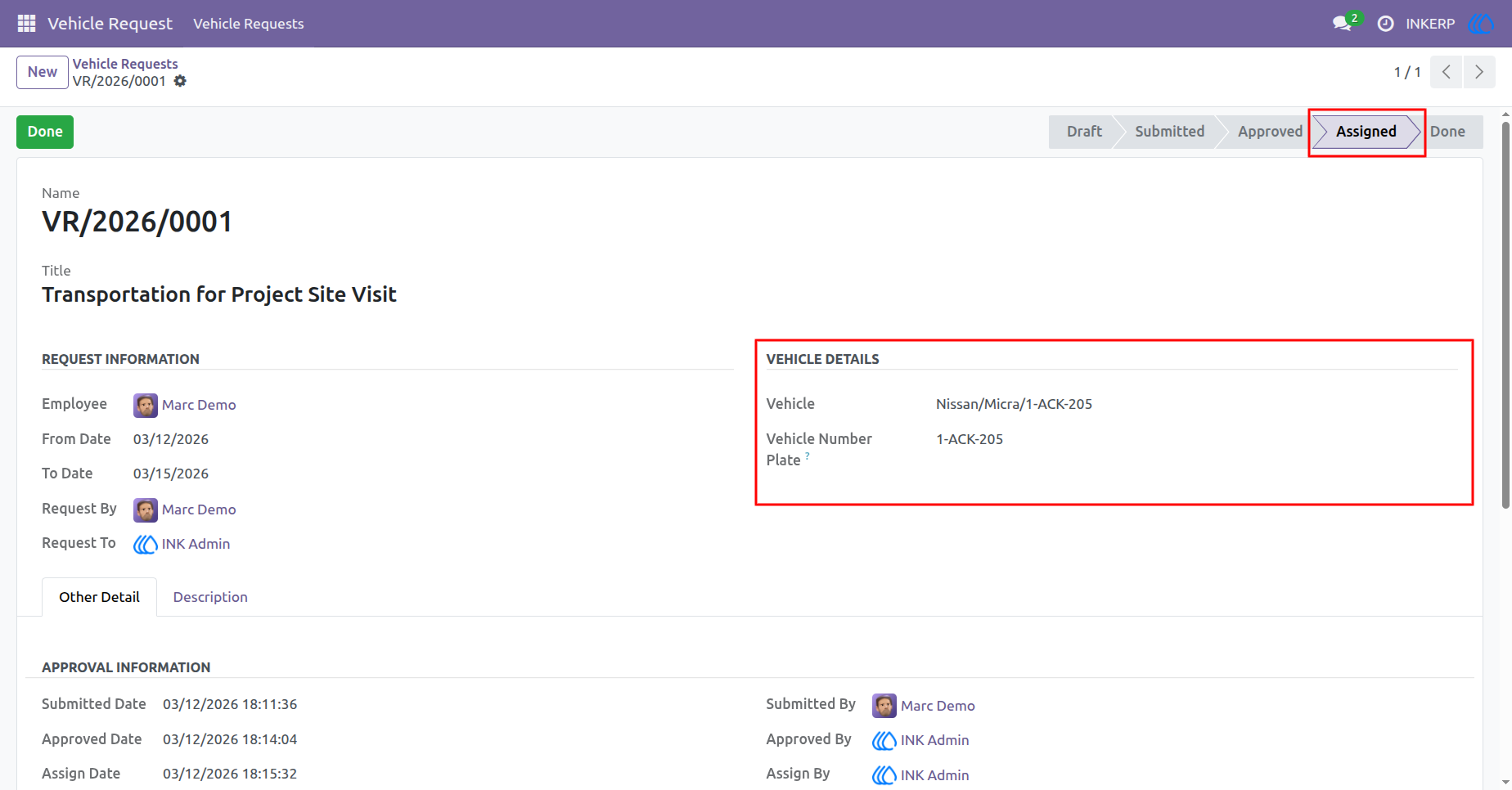The width and height of the screenshot is (1512, 790).
Task: Open Employee Marc Demo link
Action: pyautogui.click(x=199, y=405)
